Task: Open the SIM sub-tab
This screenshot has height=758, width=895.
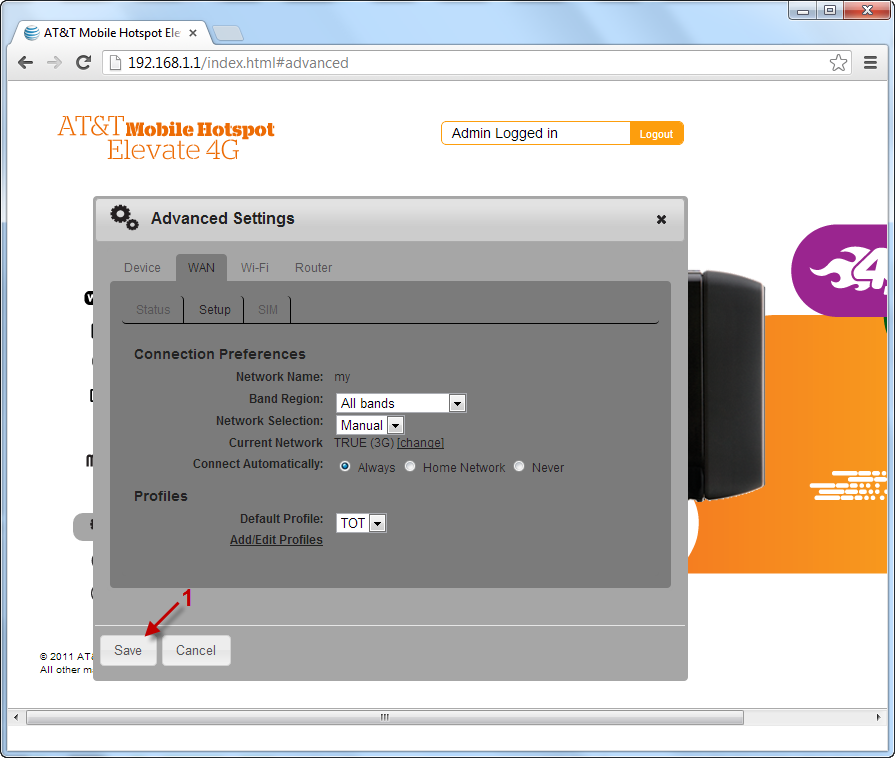Action: [268, 309]
